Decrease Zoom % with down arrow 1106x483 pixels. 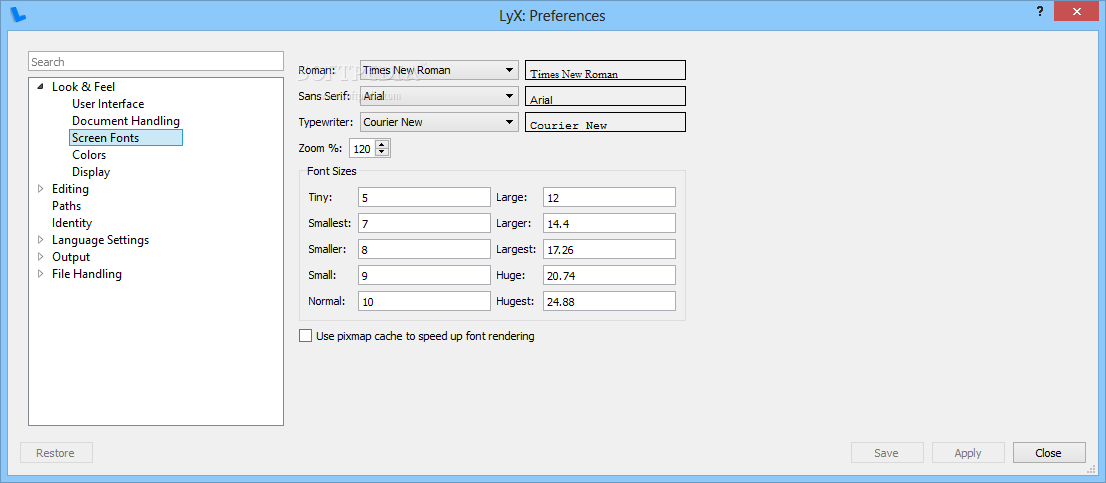(382, 152)
